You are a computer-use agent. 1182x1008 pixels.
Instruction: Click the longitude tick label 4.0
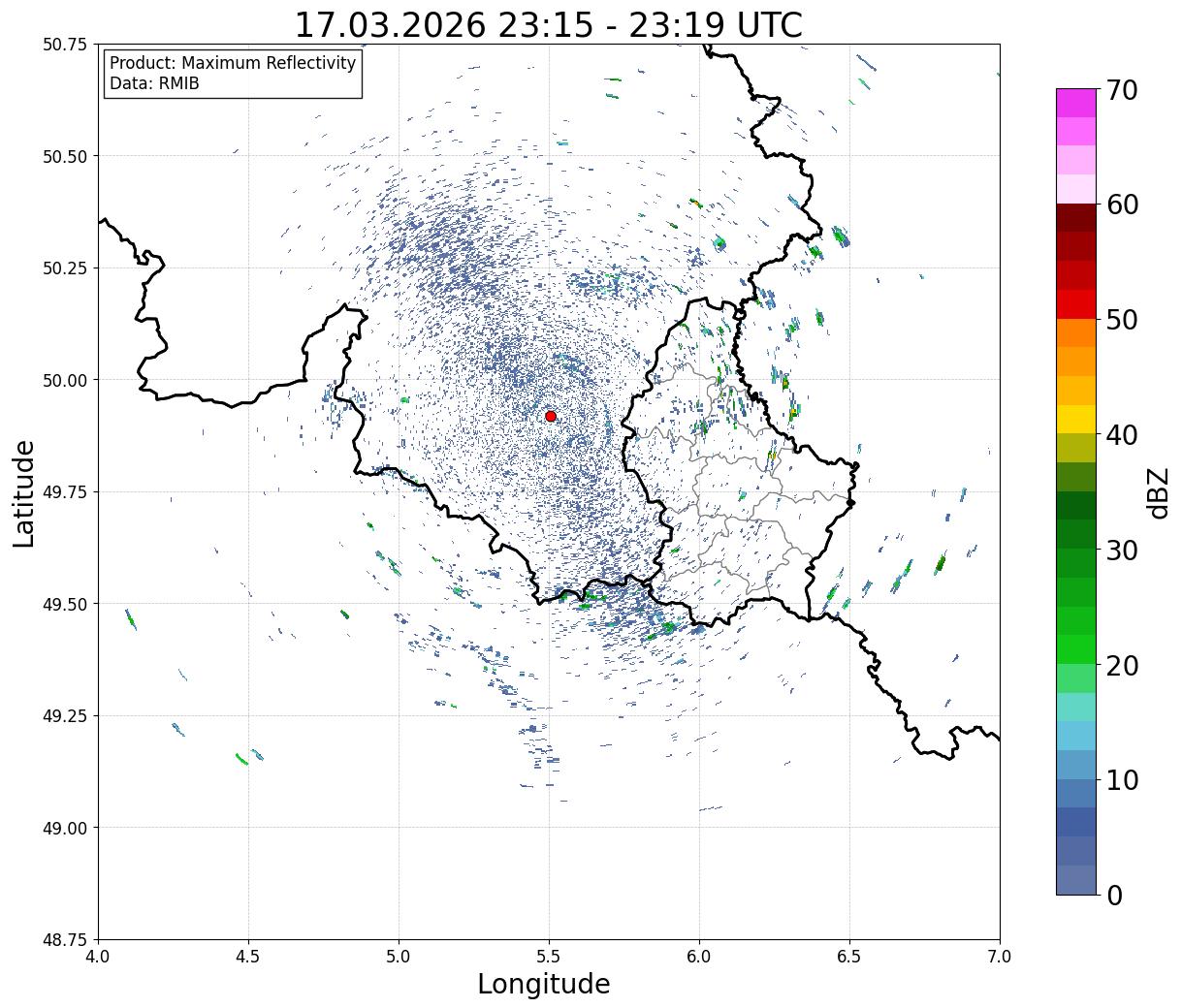point(98,957)
